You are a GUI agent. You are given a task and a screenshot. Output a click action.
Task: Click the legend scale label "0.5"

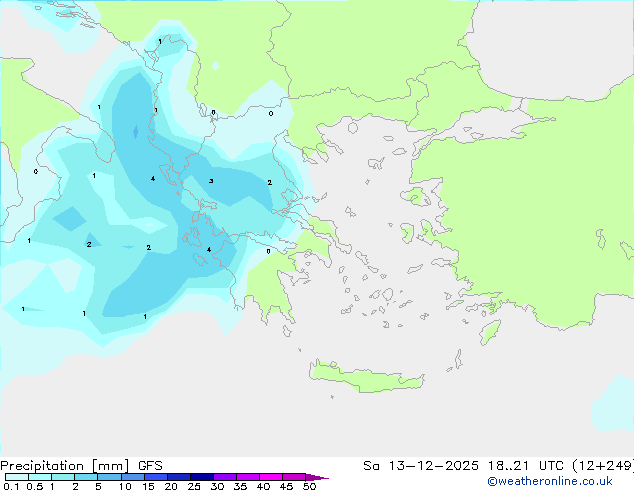click(35, 486)
